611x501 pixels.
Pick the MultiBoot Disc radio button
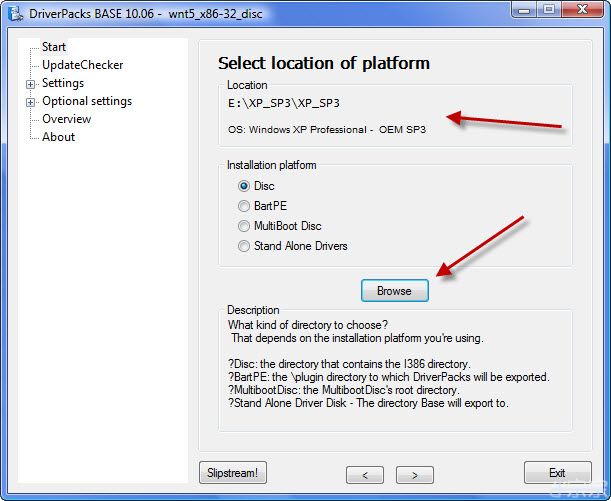(x=244, y=226)
